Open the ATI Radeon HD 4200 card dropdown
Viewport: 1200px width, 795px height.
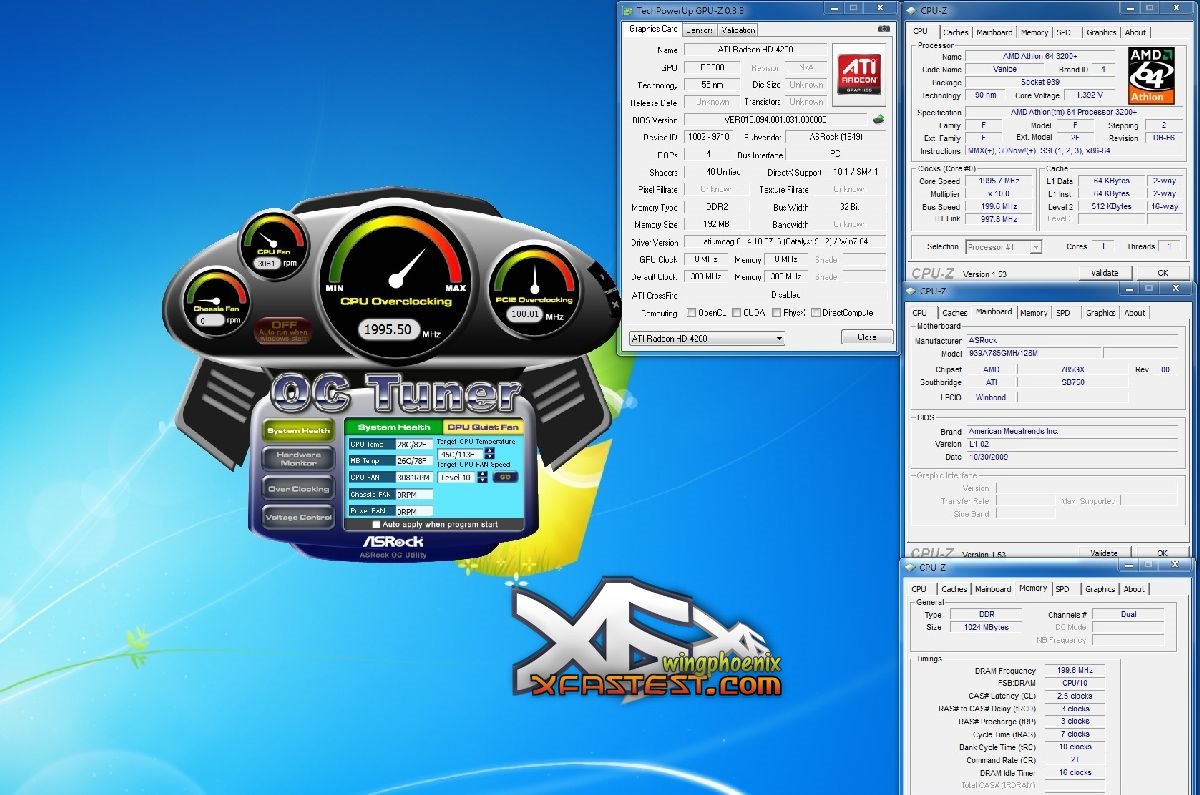tap(706, 338)
